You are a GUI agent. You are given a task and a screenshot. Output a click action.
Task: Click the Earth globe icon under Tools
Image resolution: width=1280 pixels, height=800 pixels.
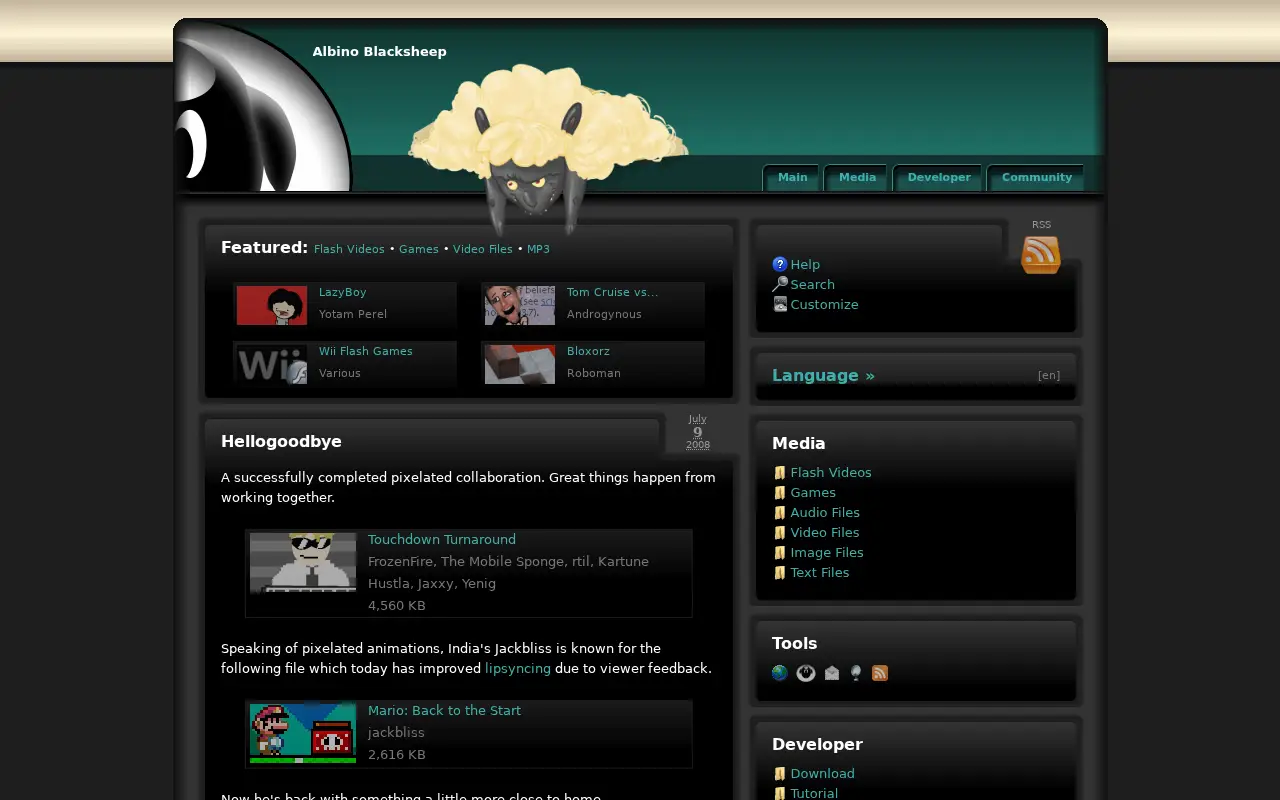(x=780, y=673)
